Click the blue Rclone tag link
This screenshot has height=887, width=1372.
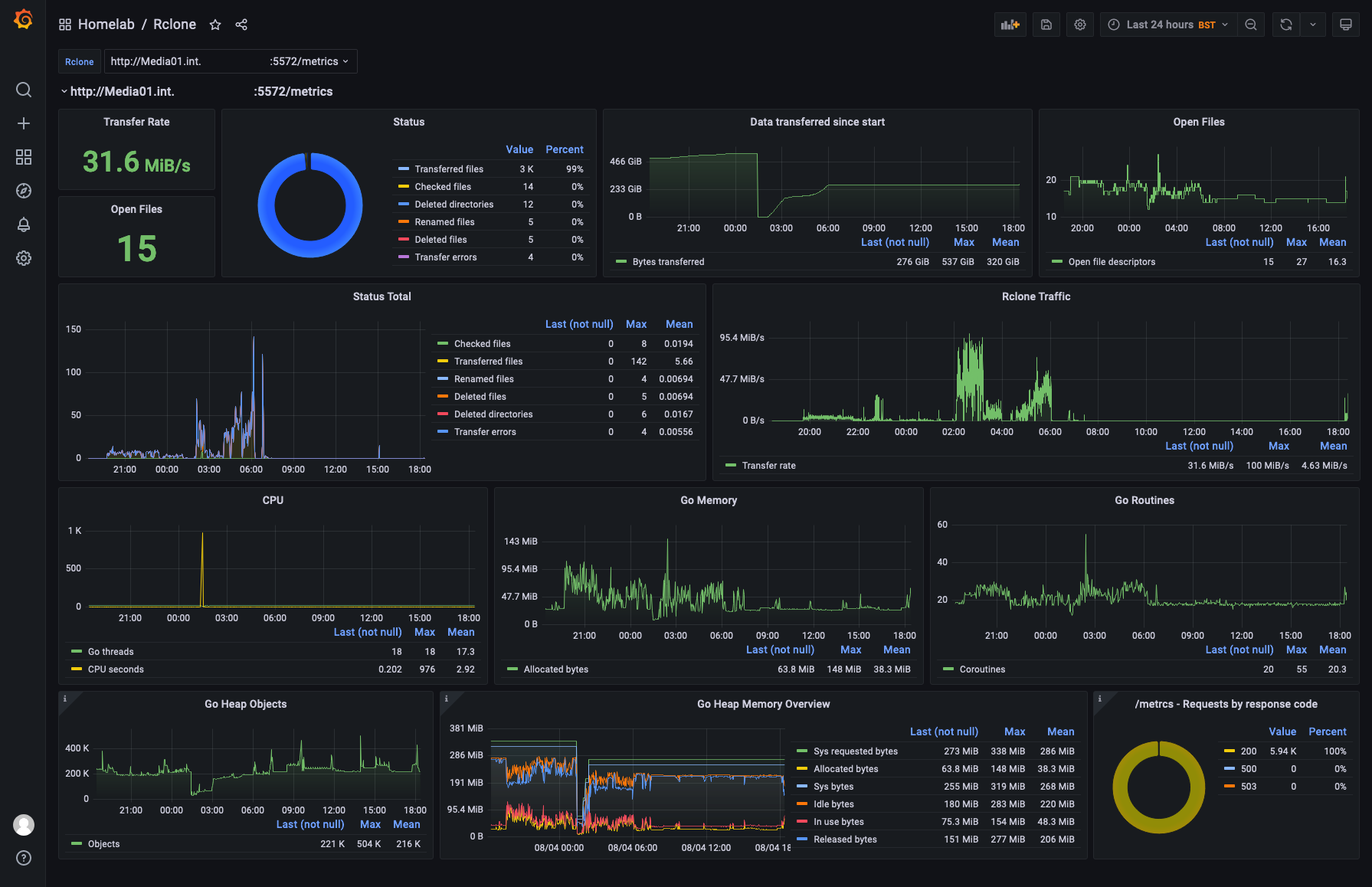[x=79, y=61]
